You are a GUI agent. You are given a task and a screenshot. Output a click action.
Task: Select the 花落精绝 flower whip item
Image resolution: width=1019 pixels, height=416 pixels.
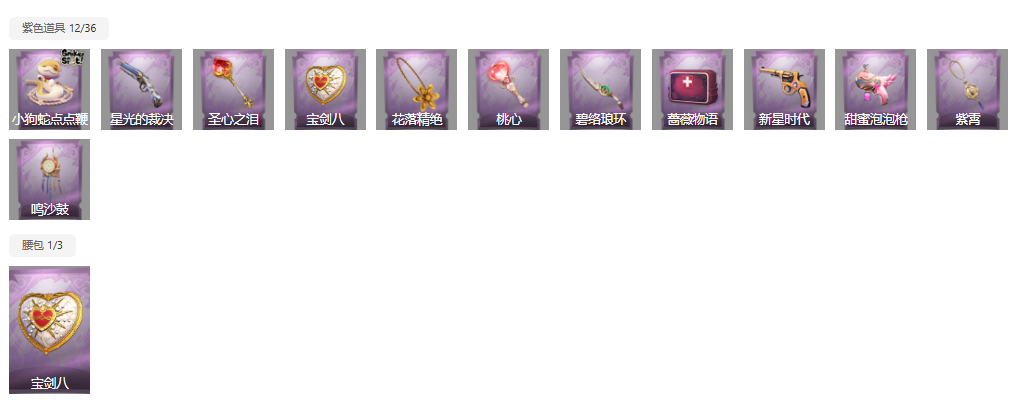(x=417, y=89)
